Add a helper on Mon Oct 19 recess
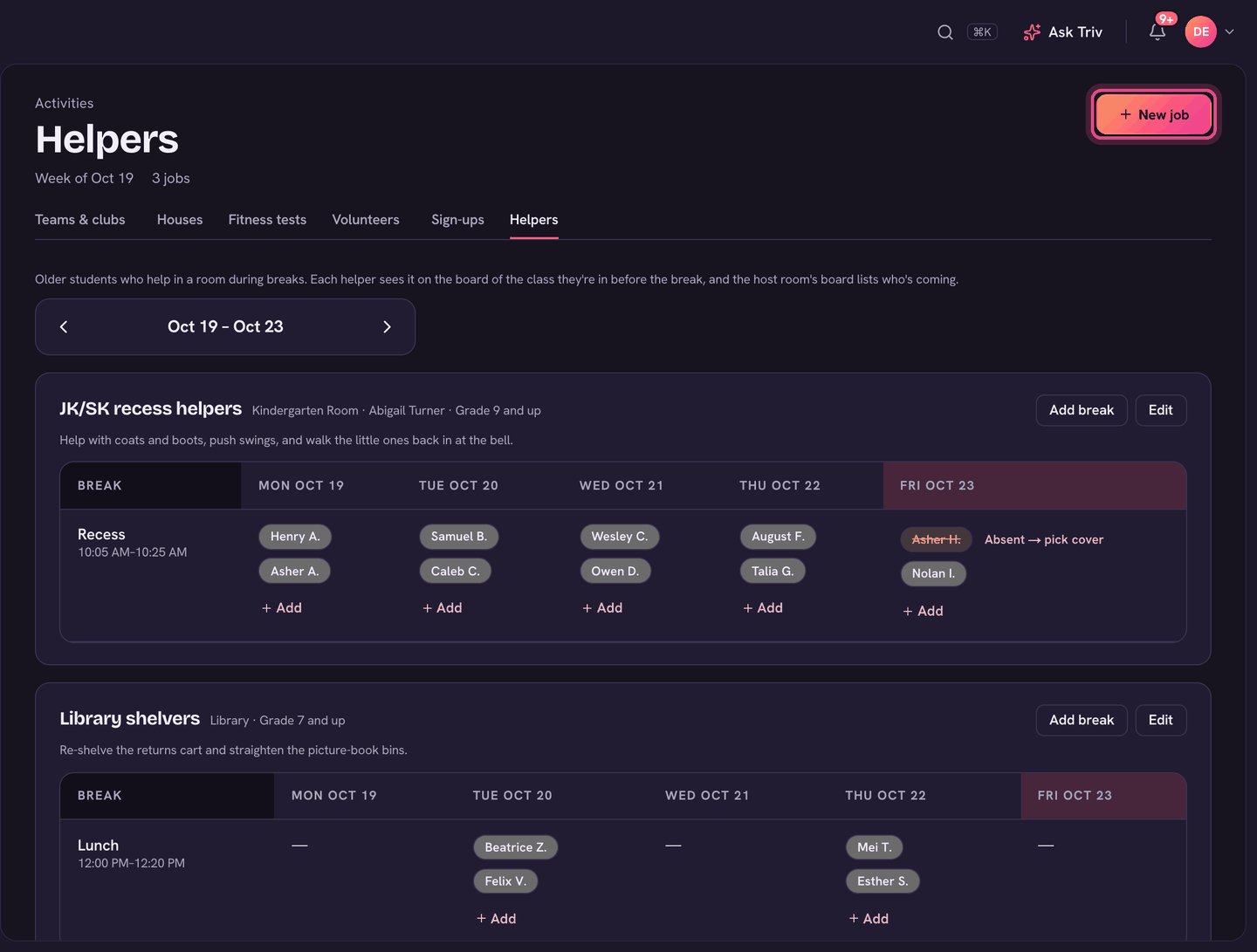This screenshot has width=1257, height=952. point(282,608)
